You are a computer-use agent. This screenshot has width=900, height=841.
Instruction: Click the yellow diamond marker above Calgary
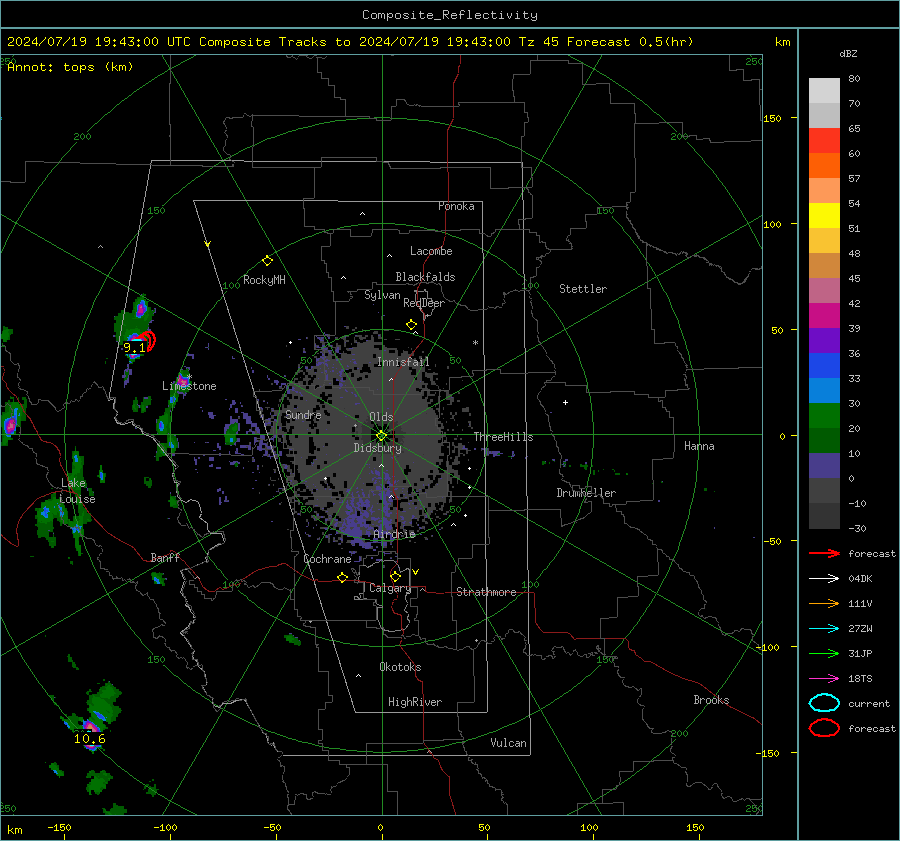pyautogui.click(x=395, y=576)
